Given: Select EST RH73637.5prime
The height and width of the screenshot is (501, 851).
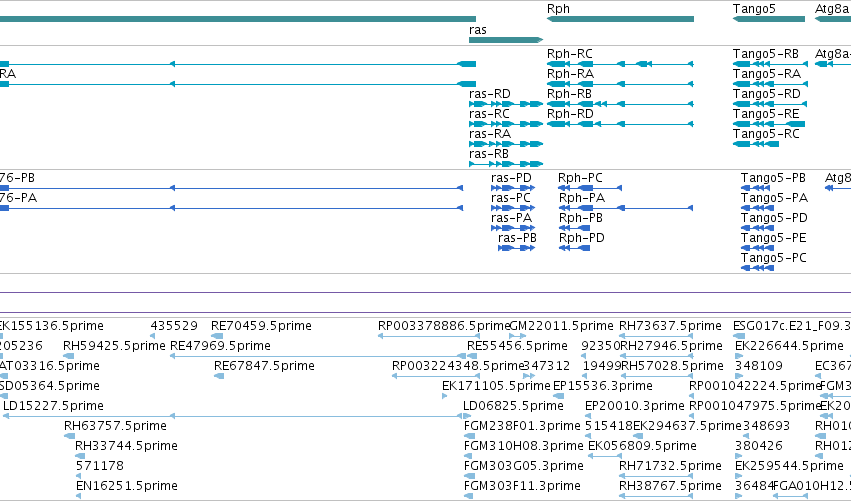Looking at the screenshot, I should pyautogui.click(x=670, y=326).
